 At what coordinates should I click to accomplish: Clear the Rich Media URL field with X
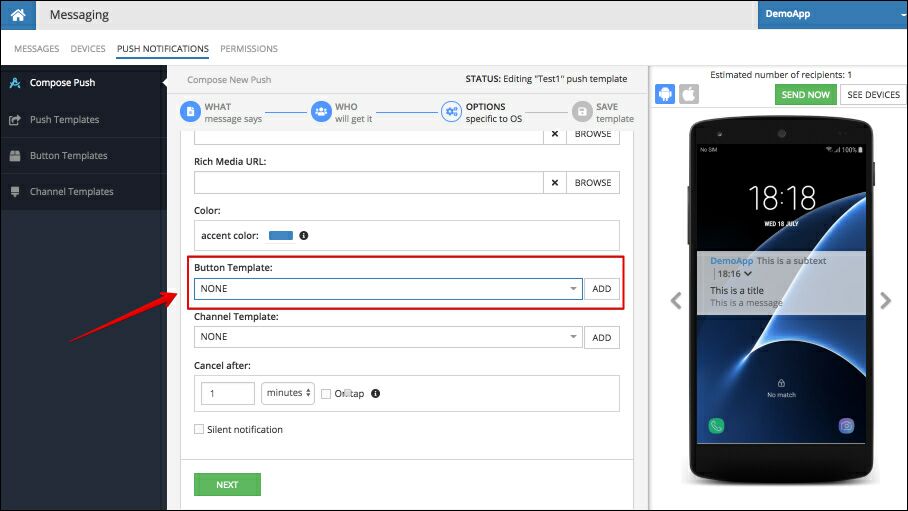coord(555,182)
